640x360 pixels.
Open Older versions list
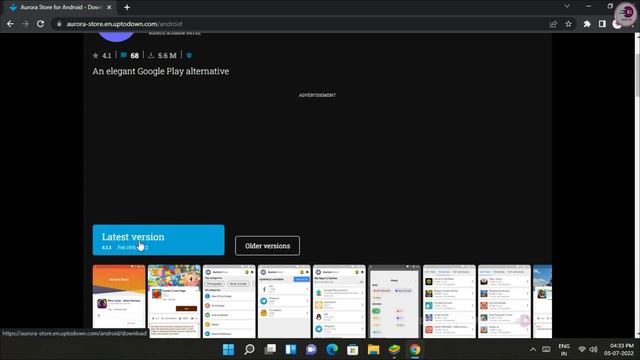pos(267,246)
